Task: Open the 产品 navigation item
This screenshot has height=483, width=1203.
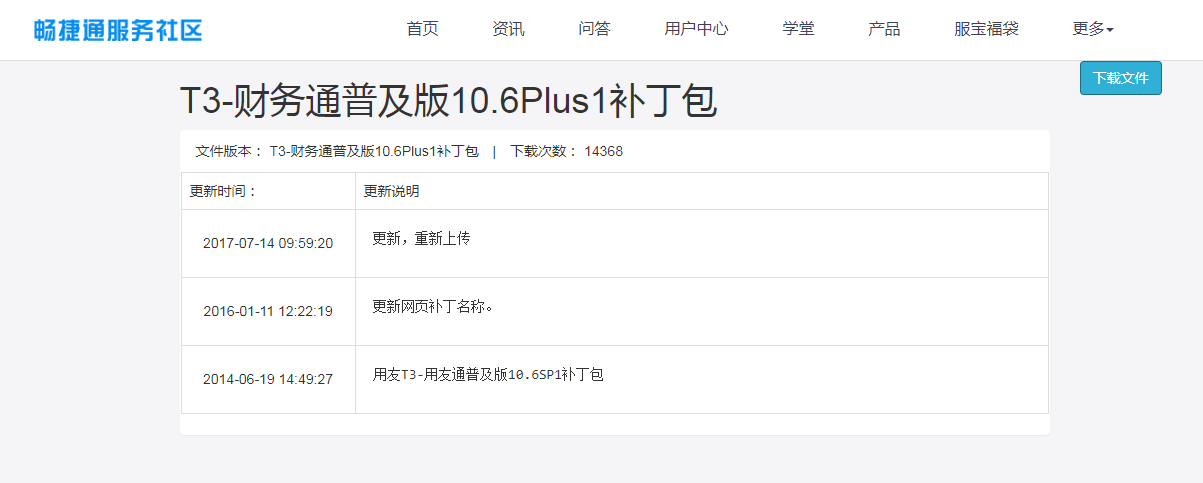Action: pyautogui.click(x=884, y=29)
